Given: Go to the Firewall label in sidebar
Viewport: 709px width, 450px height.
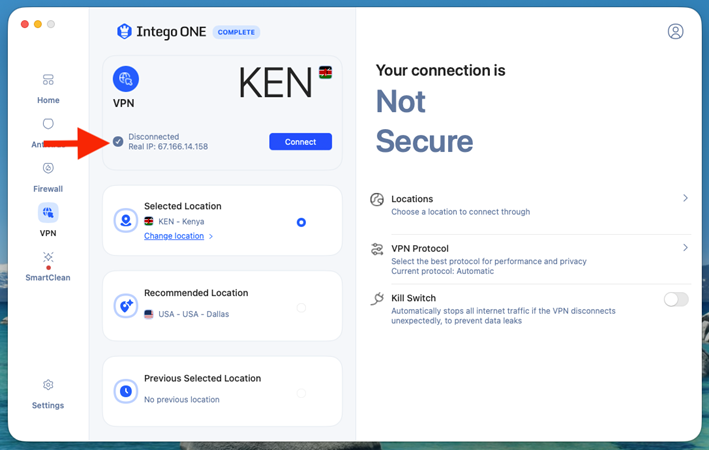Looking at the screenshot, I should point(48,189).
